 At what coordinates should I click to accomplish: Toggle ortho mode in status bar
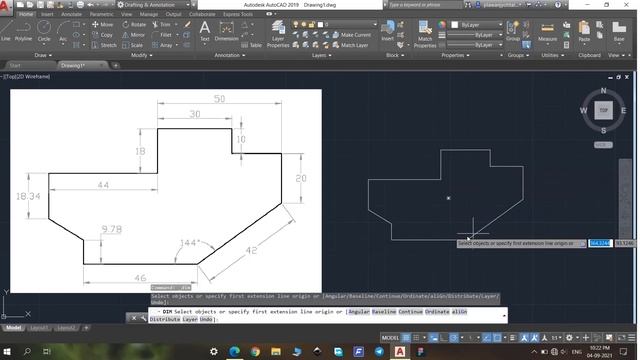coord(444,338)
